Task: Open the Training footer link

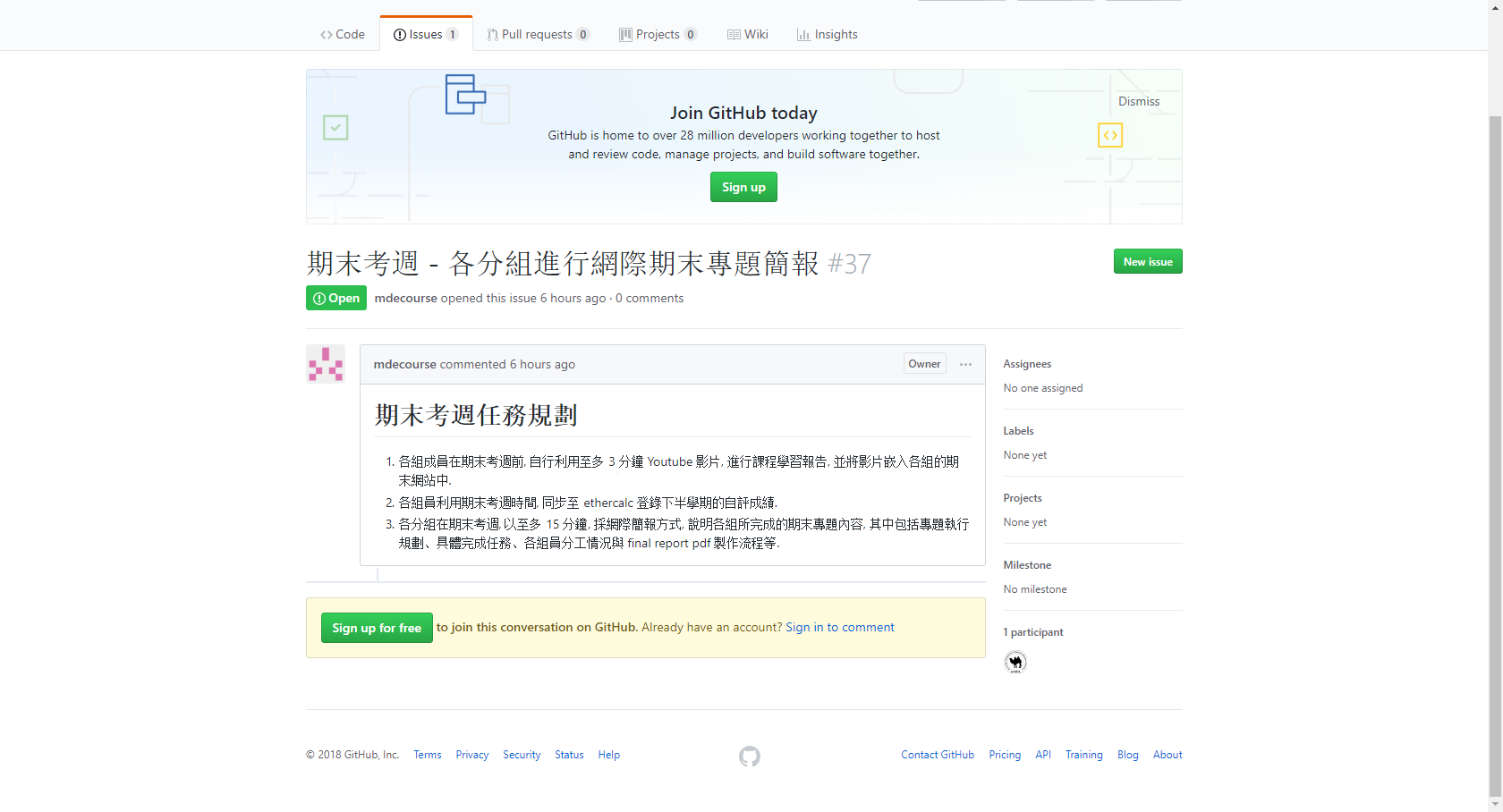Action: click(1084, 755)
